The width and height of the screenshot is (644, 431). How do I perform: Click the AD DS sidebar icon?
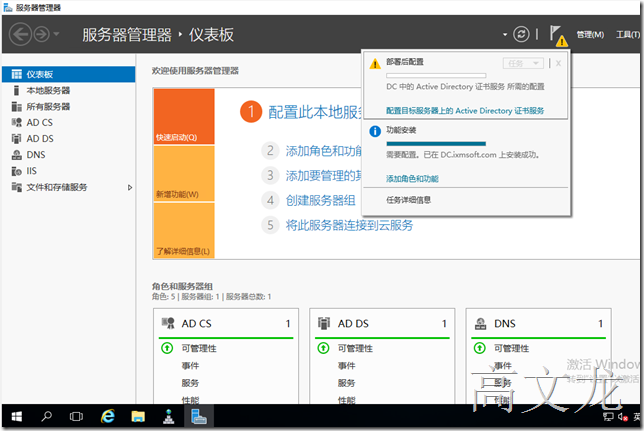click(x=16, y=138)
